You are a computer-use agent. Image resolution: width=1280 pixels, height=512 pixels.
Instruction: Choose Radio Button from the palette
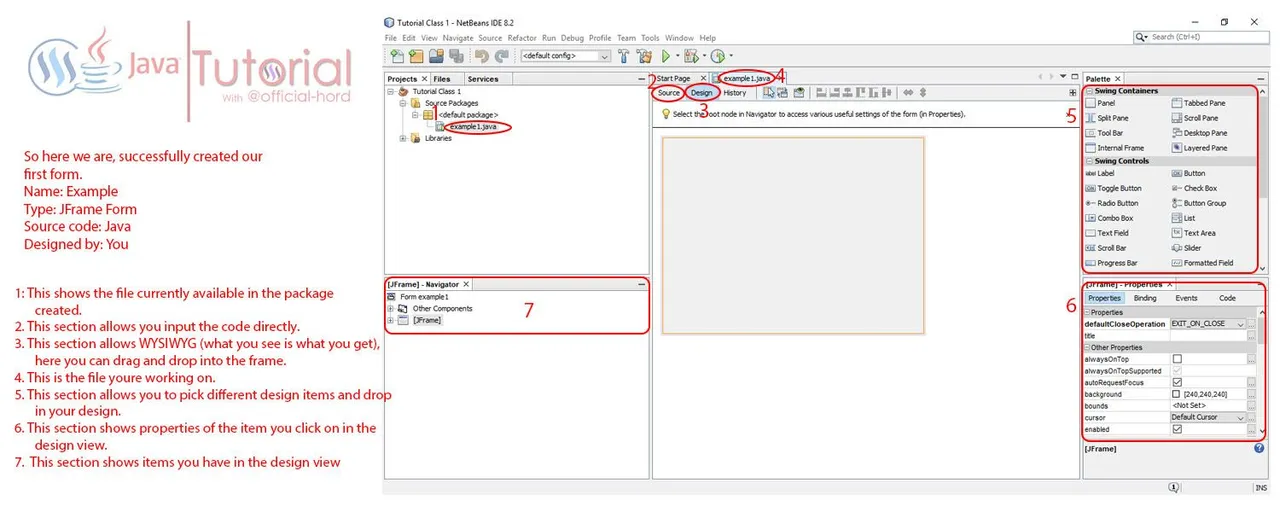coord(1111,203)
